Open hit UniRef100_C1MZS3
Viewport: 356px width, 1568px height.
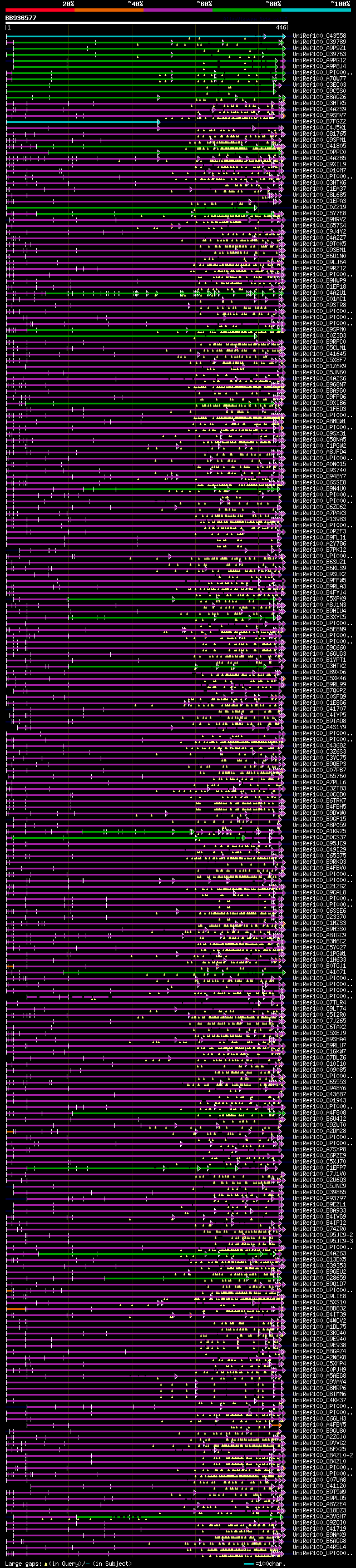[319, 923]
